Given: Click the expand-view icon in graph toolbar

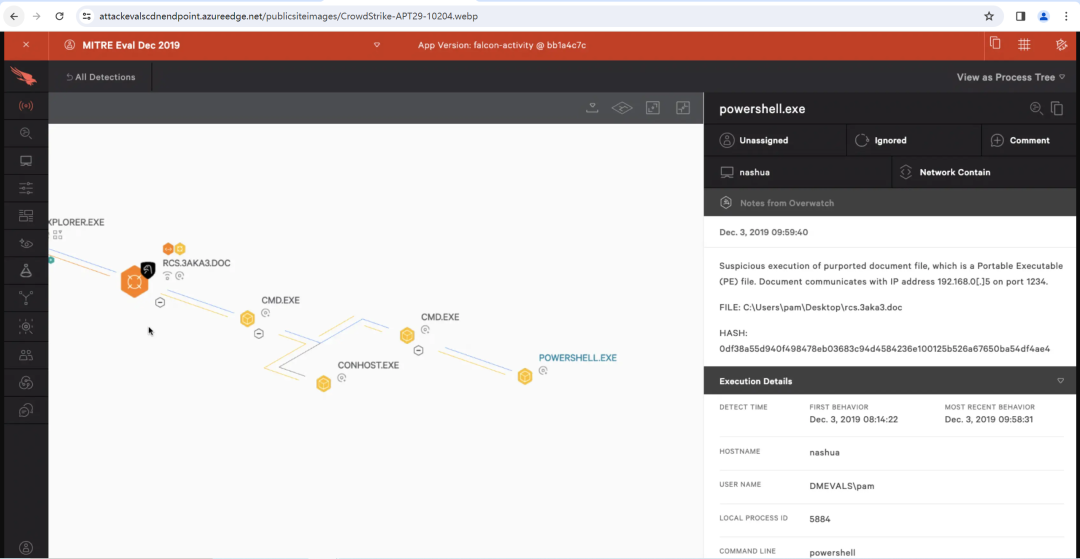Looking at the screenshot, I should tap(652, 107).
